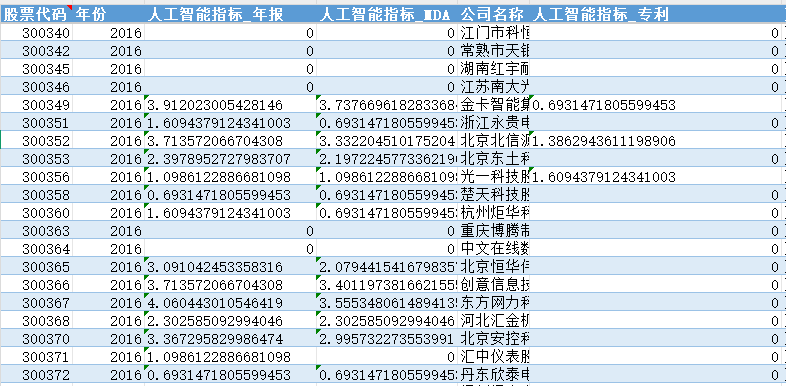Click company name cell 东方网力
The height and width of the screenshot is (386, 786).
(x=493, y=303)
